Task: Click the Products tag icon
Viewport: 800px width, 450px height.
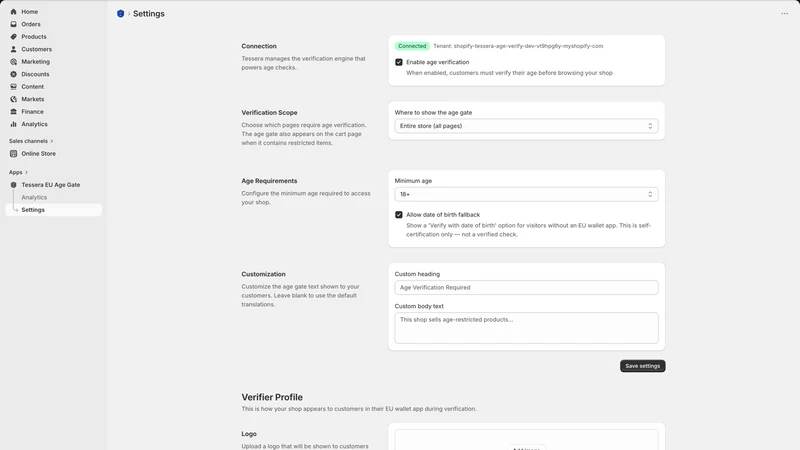Action: click(13, 37)
